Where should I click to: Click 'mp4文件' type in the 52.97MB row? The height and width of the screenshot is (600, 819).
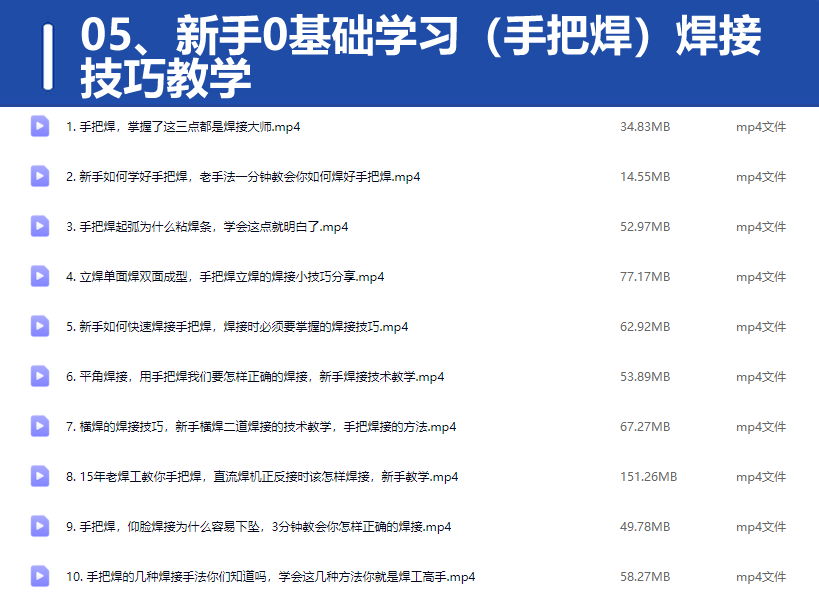761,227
